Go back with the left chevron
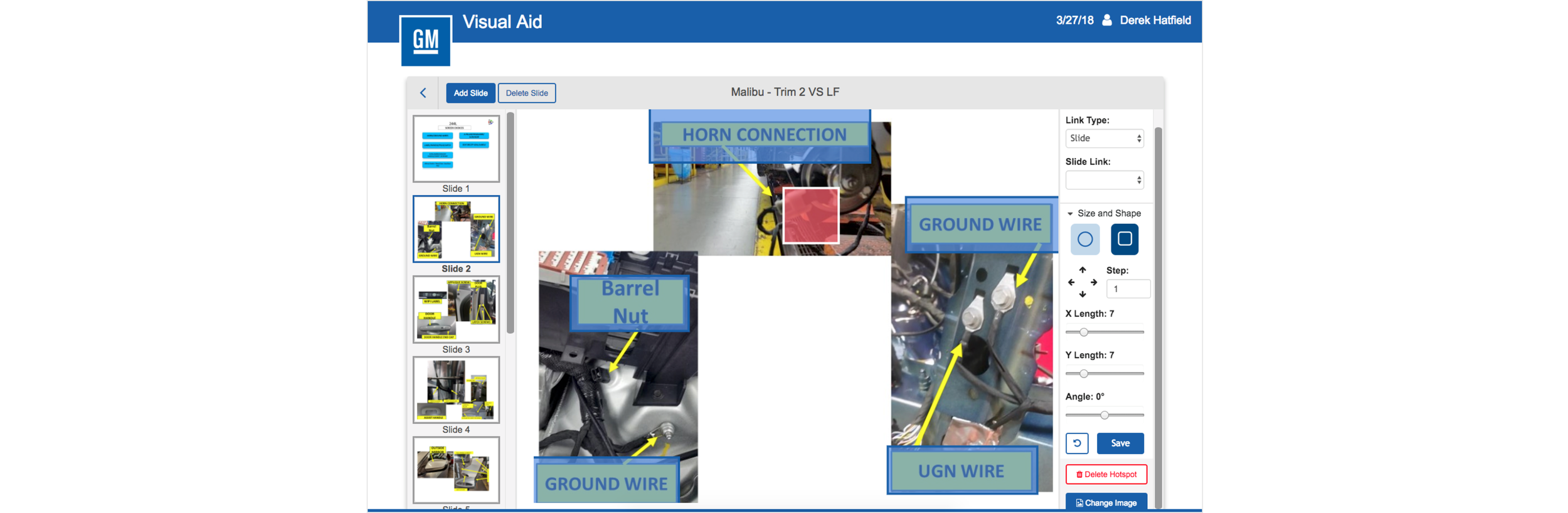1568x513 pixels. [423, 93]
